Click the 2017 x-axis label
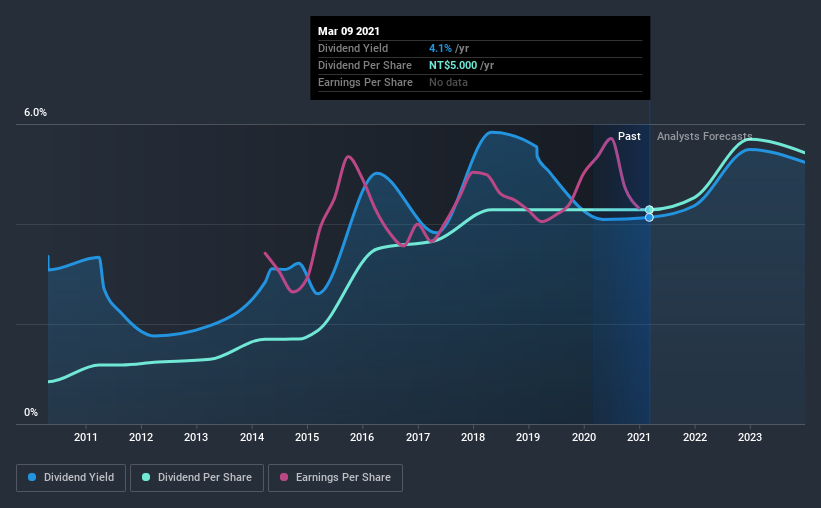Image resolution: width=821 pixels, height=508 pixels. coord(418,437)
